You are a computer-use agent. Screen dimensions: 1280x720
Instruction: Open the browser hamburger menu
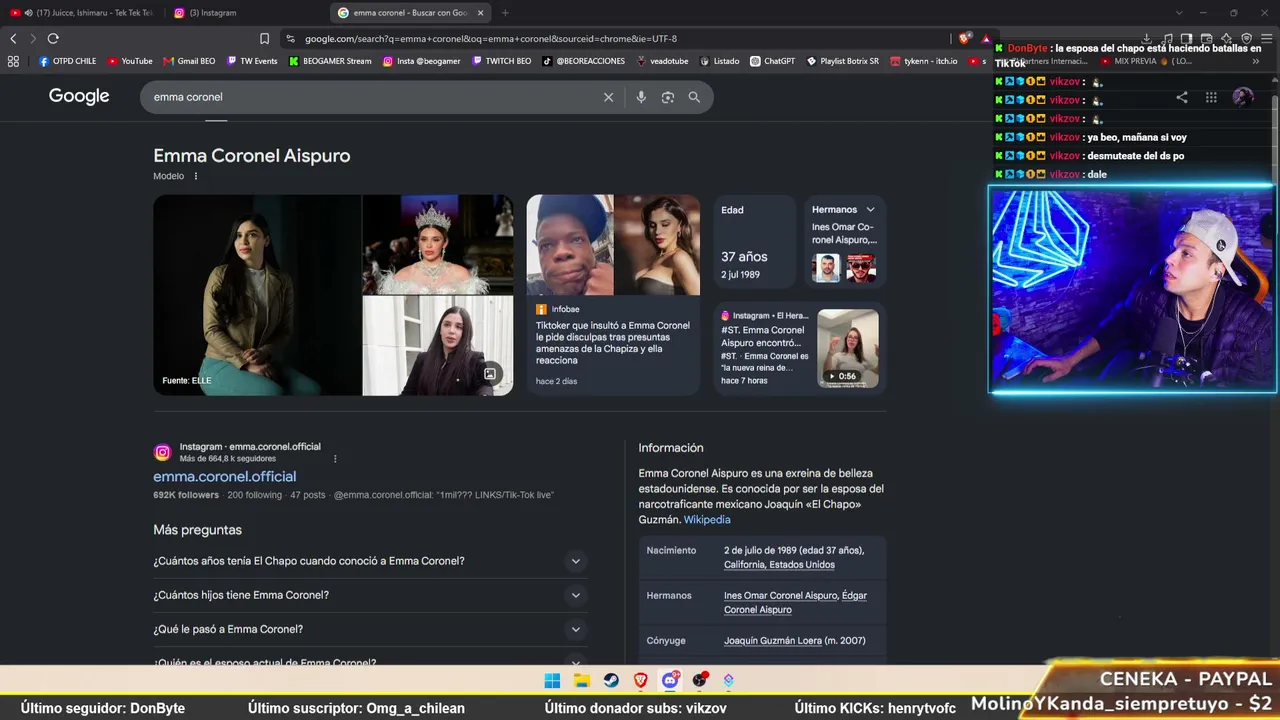pyautogui.click(x=1267, y=39)
